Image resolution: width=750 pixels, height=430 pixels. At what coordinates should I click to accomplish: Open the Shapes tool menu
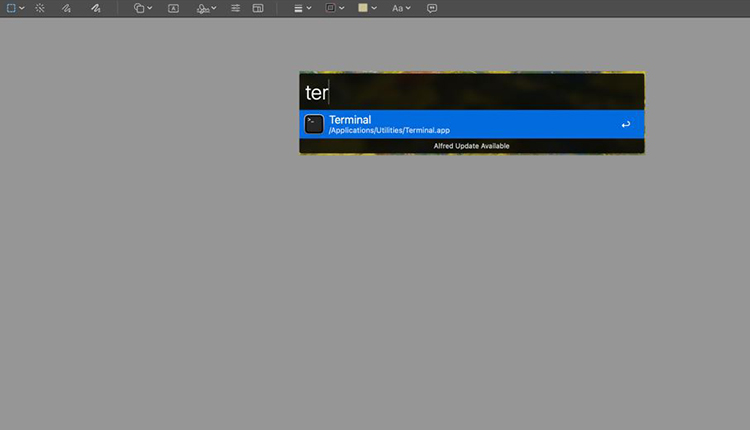coord(143,8)
